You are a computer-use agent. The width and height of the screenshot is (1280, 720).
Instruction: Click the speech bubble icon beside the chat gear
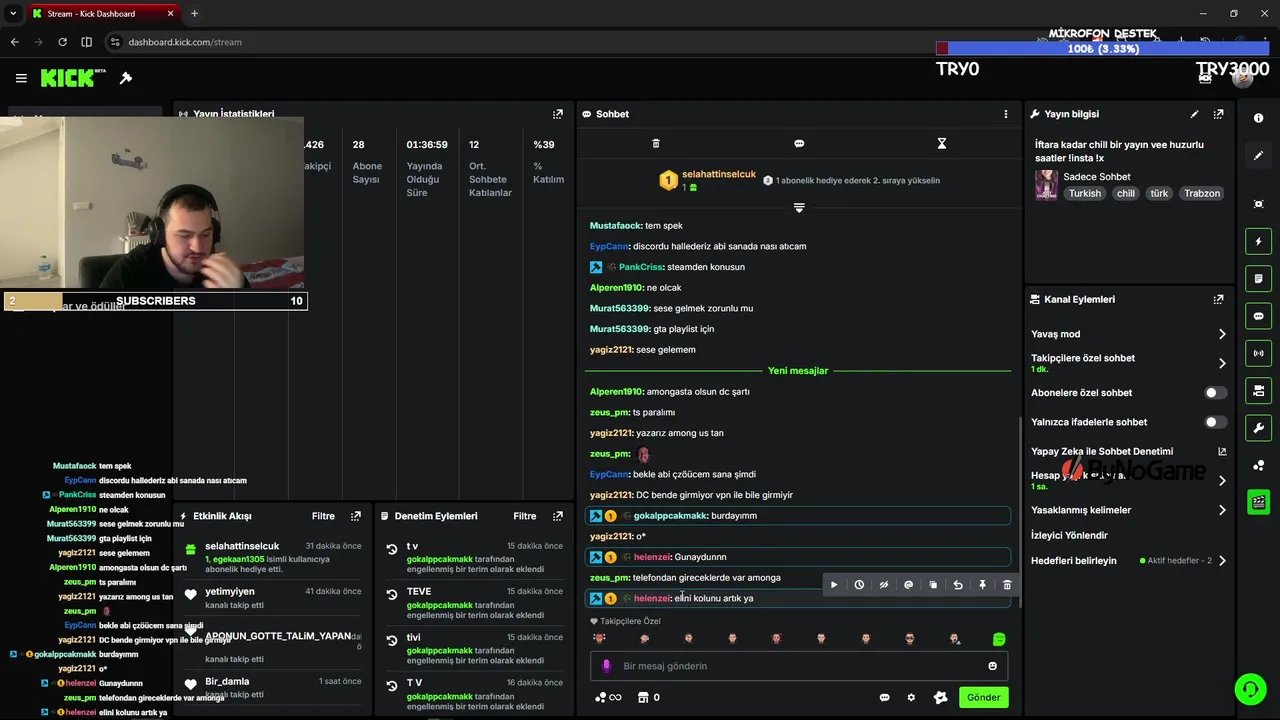click(884, 698)
